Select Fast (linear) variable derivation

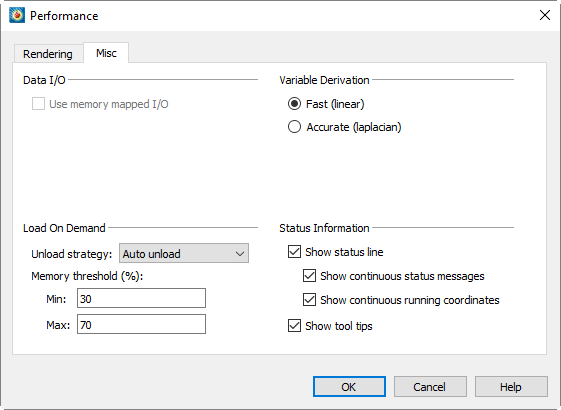[x=294, y=104]
